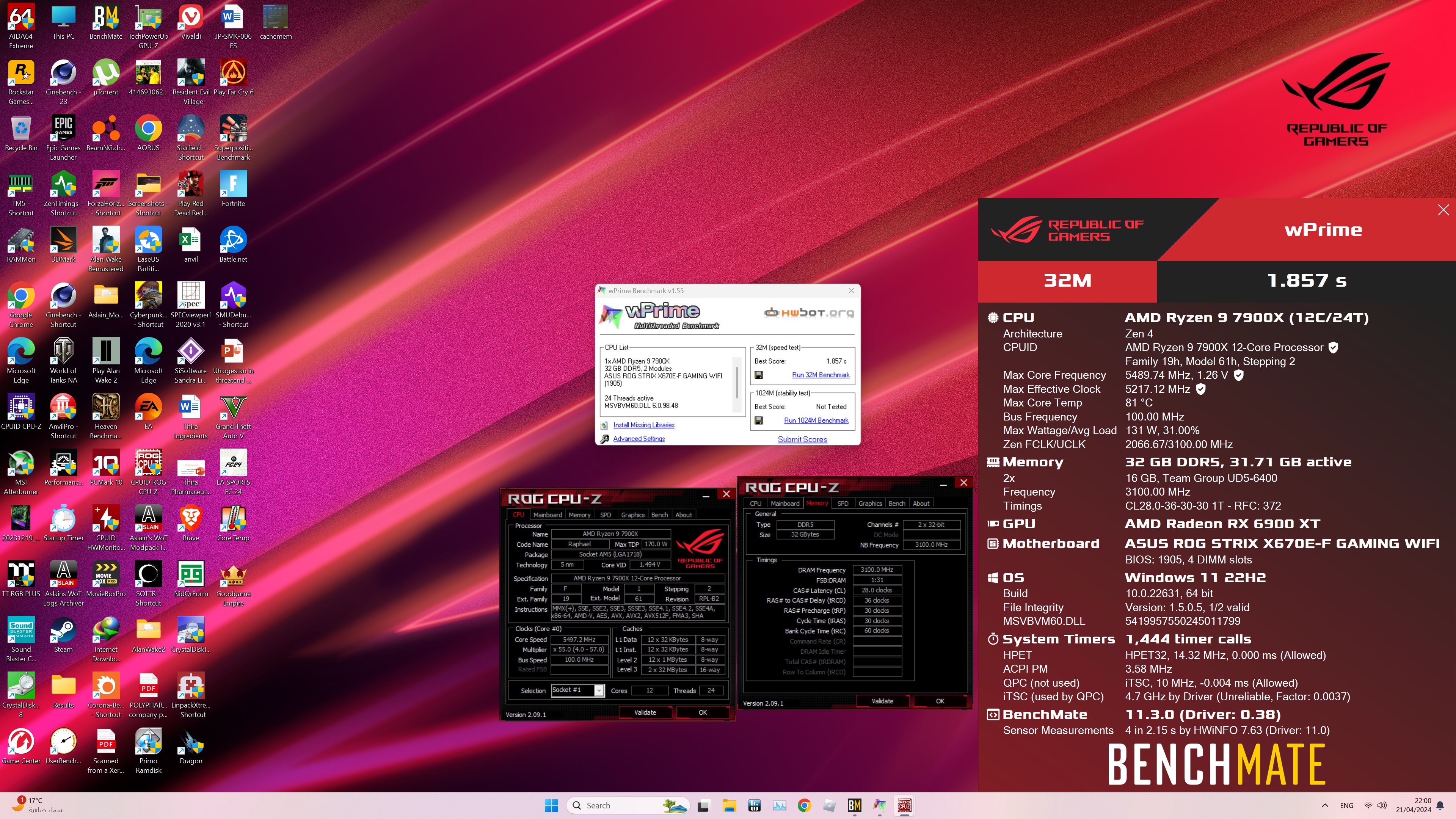1456x819 pixels.
Task: Open the µTorrent desktop icon
Action: click(x=106, y=78)
